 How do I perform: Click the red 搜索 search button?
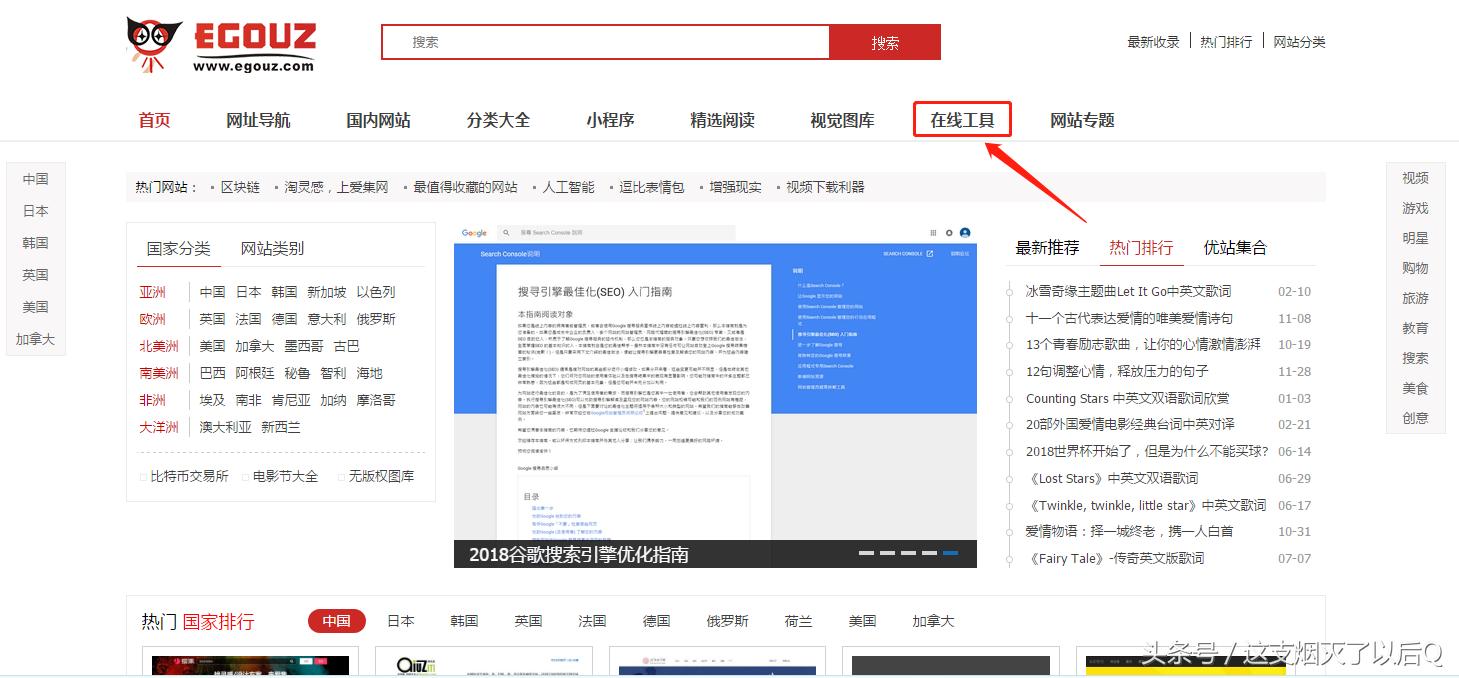885,42
